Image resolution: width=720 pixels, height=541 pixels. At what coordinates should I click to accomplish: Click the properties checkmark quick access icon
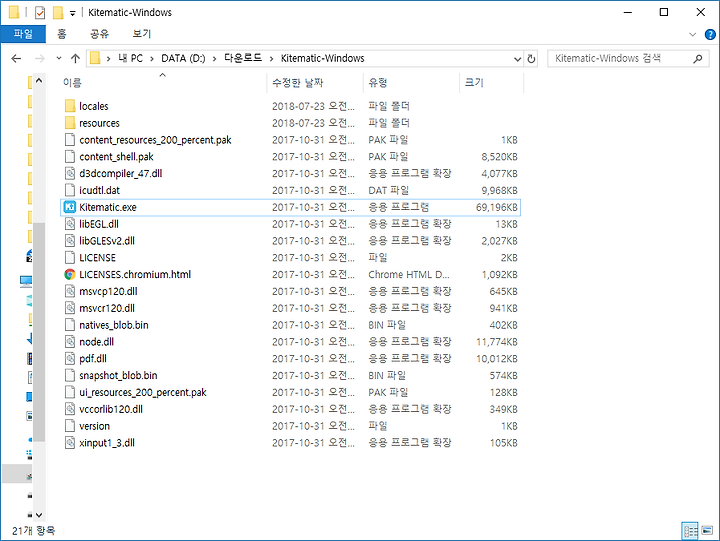(x=40, y=13)
